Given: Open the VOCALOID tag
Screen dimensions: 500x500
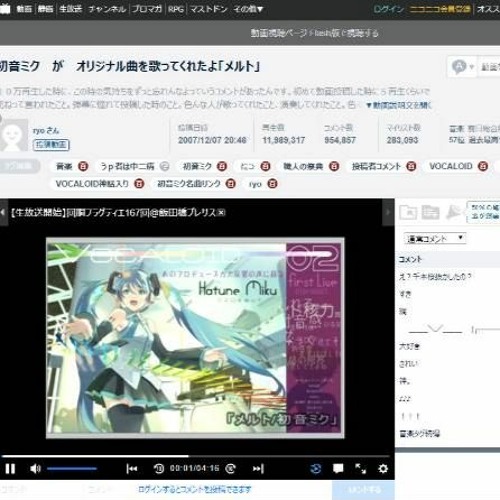Looking at the screenshot, I should (x=451, y=166).
